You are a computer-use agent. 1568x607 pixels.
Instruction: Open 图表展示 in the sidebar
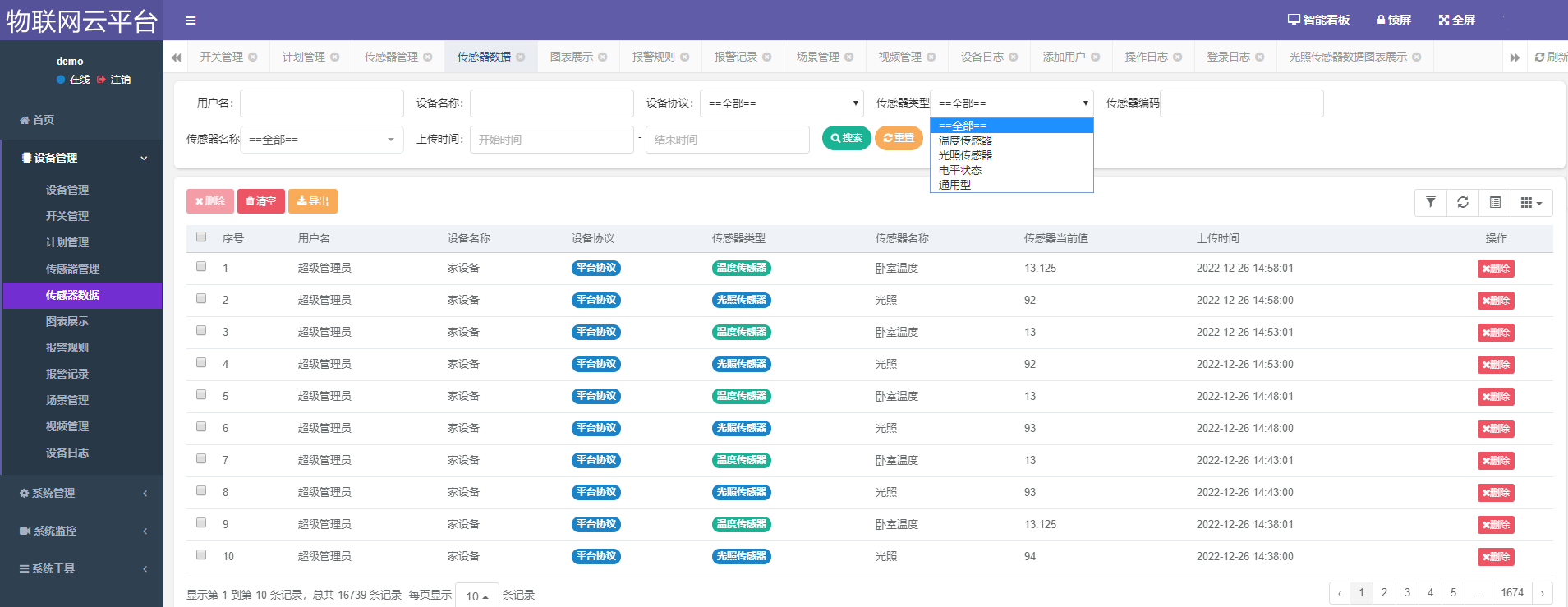pos(67,321)
